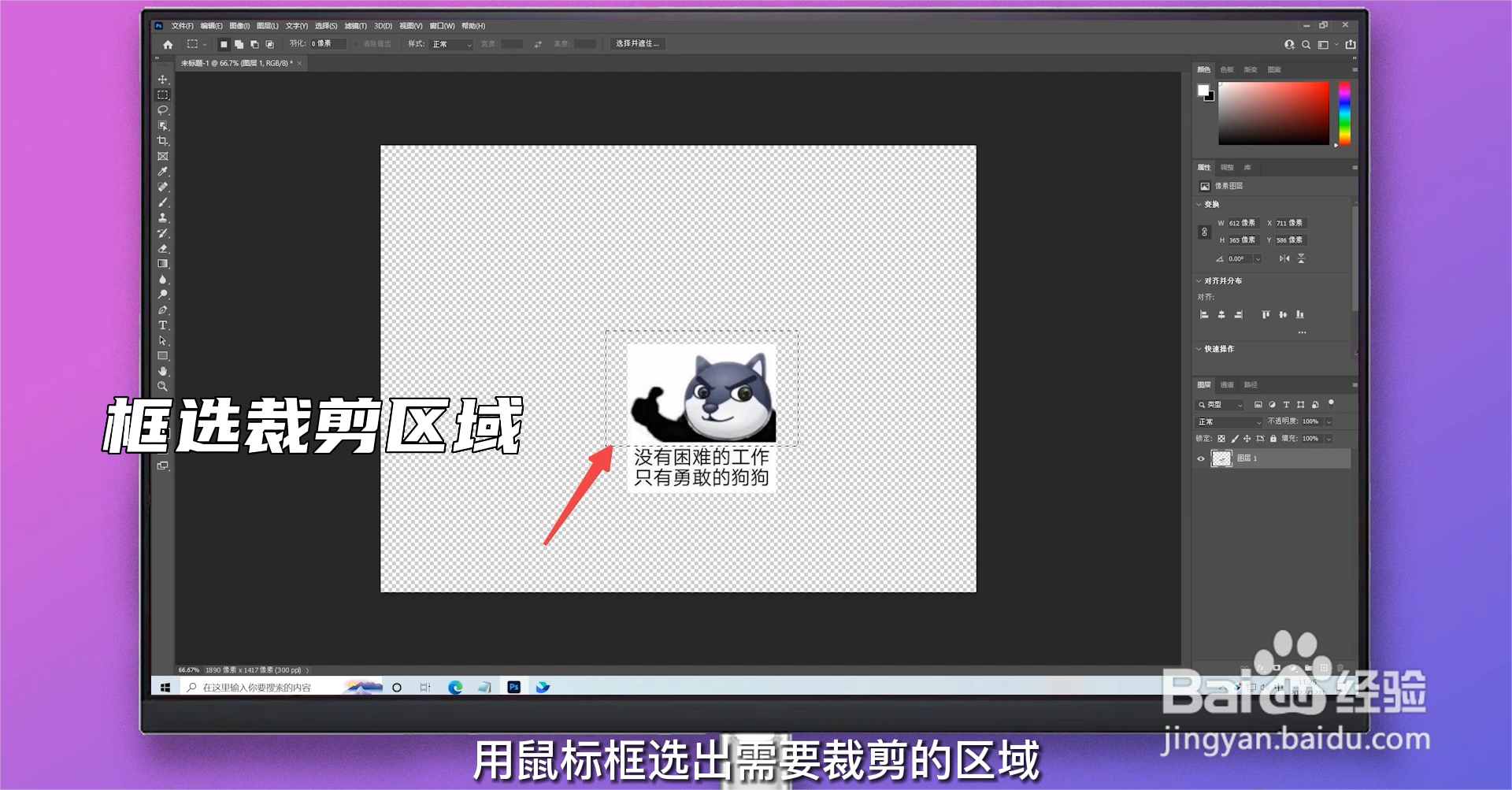
Task: Open the layer blend mode dropdown
Action: pos(1229,422)
